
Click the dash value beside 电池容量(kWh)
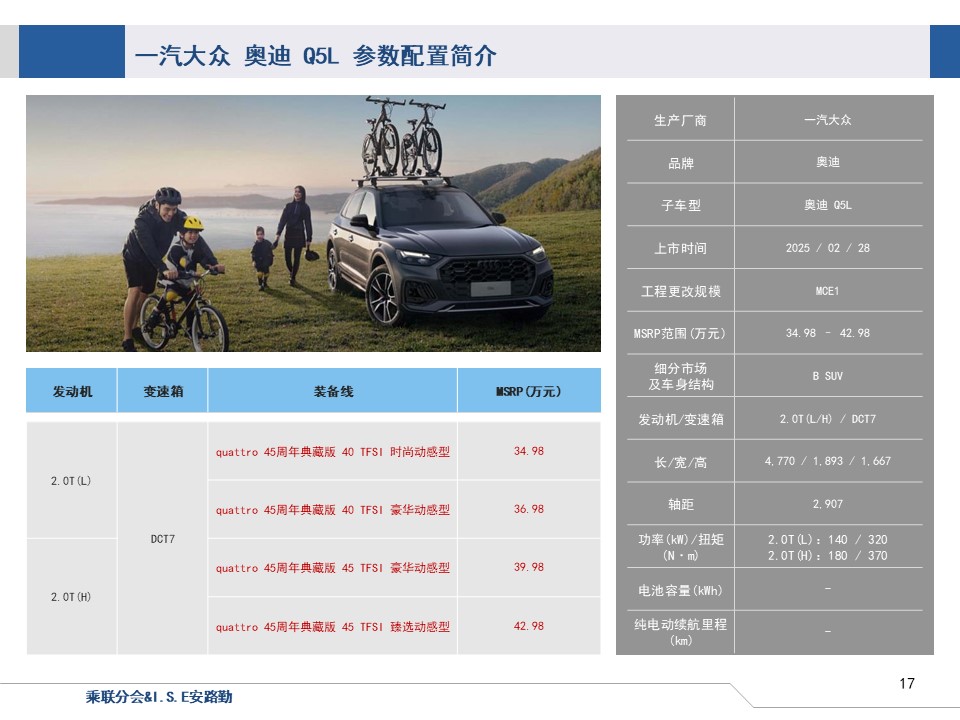[828, 589]
